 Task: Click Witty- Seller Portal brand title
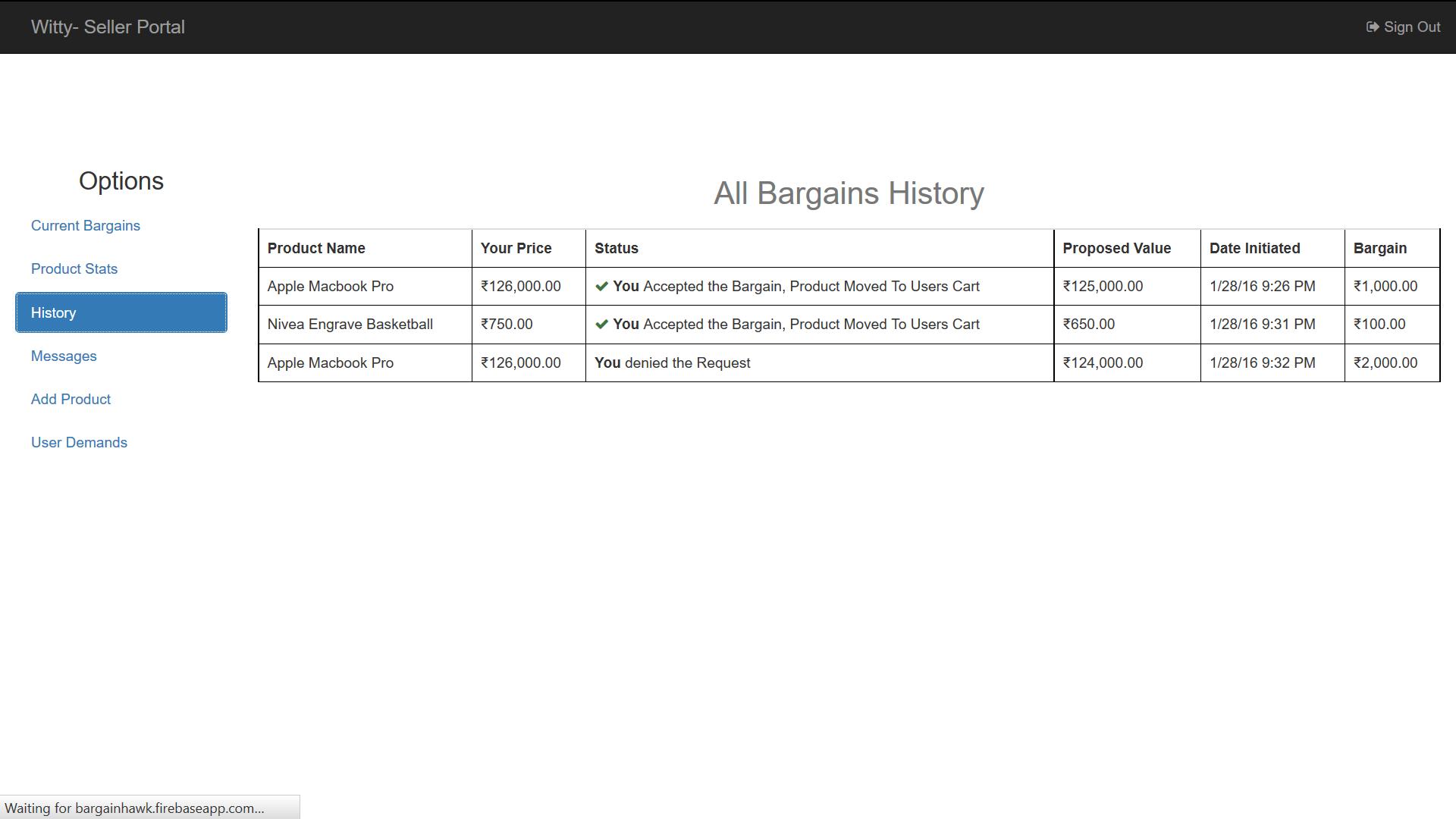(x=108, y=27)
